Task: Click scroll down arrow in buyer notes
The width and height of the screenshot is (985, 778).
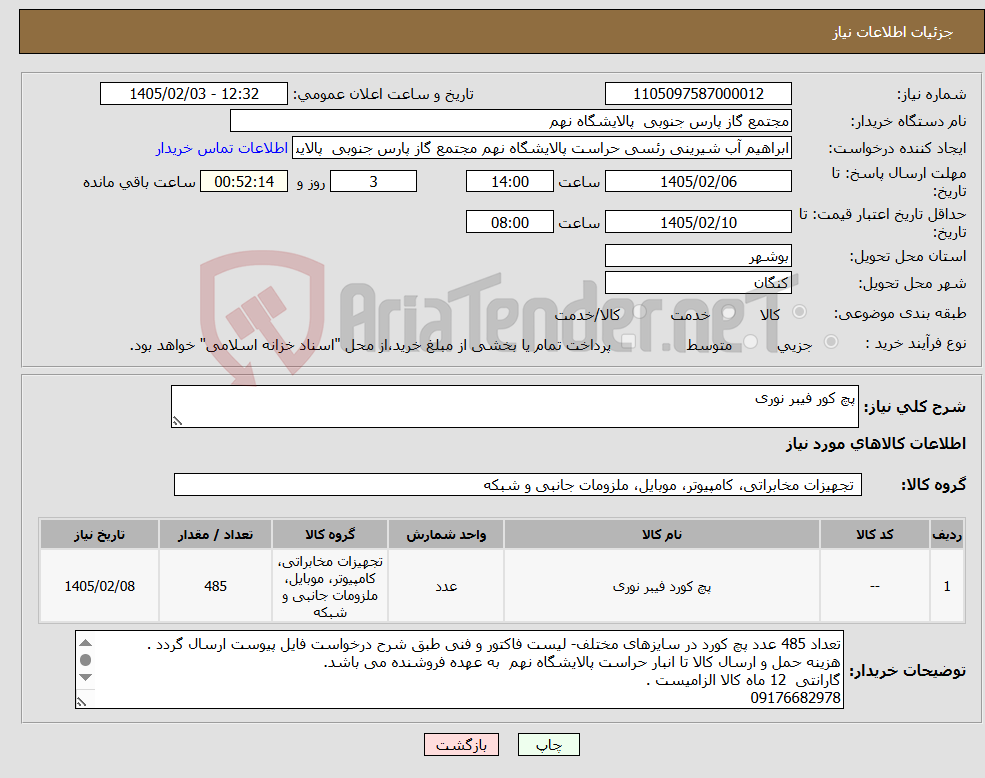Action: pyautogui.click(x=86, y=677)
